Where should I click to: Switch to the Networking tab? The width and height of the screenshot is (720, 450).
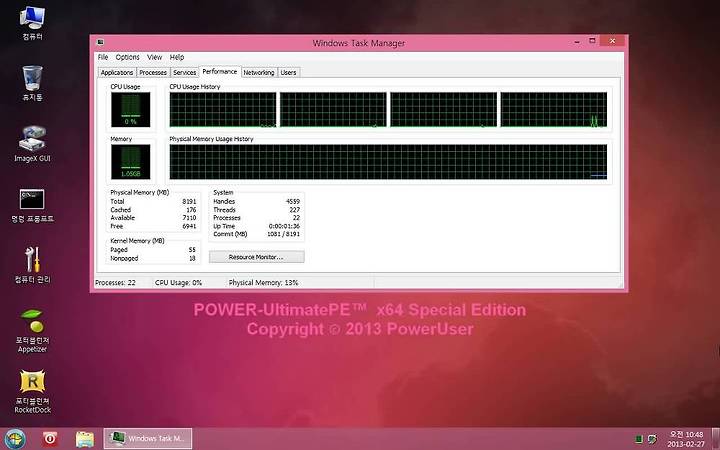[x=259, y=73]
